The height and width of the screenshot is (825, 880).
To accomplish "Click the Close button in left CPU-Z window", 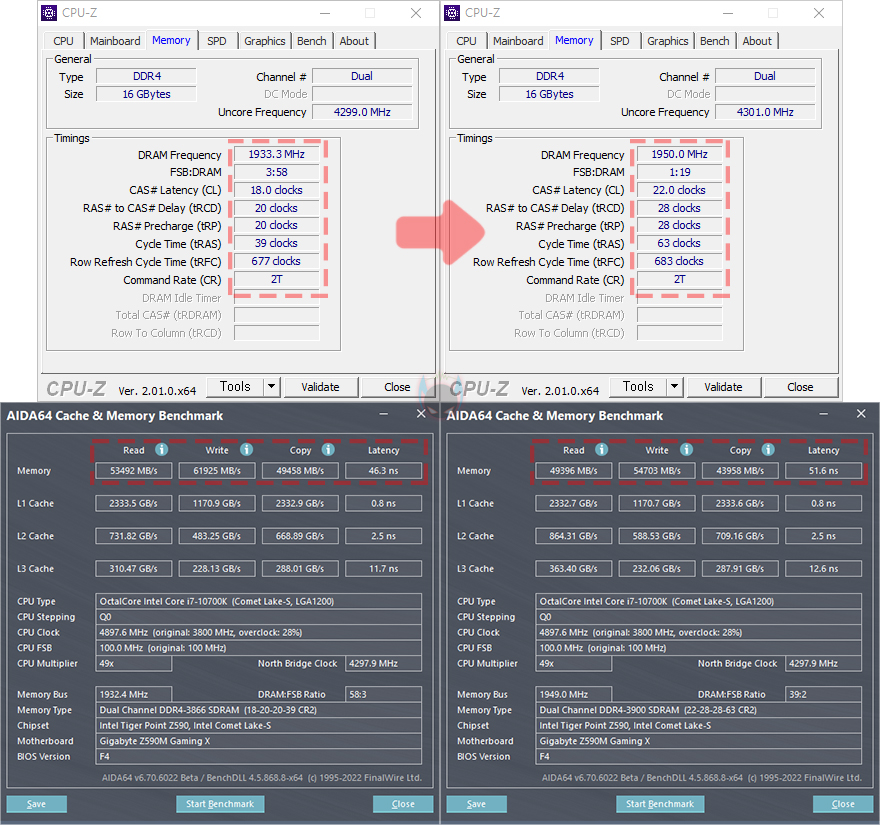I will pos(397,387).
